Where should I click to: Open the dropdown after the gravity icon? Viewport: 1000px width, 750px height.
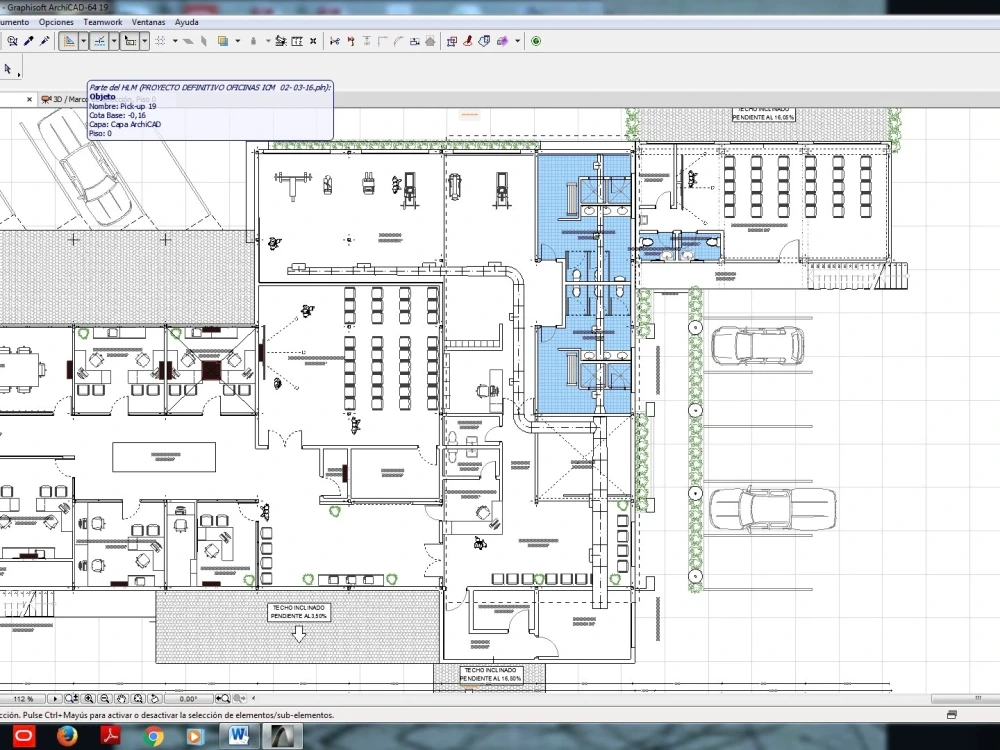(x=268, y=41)
